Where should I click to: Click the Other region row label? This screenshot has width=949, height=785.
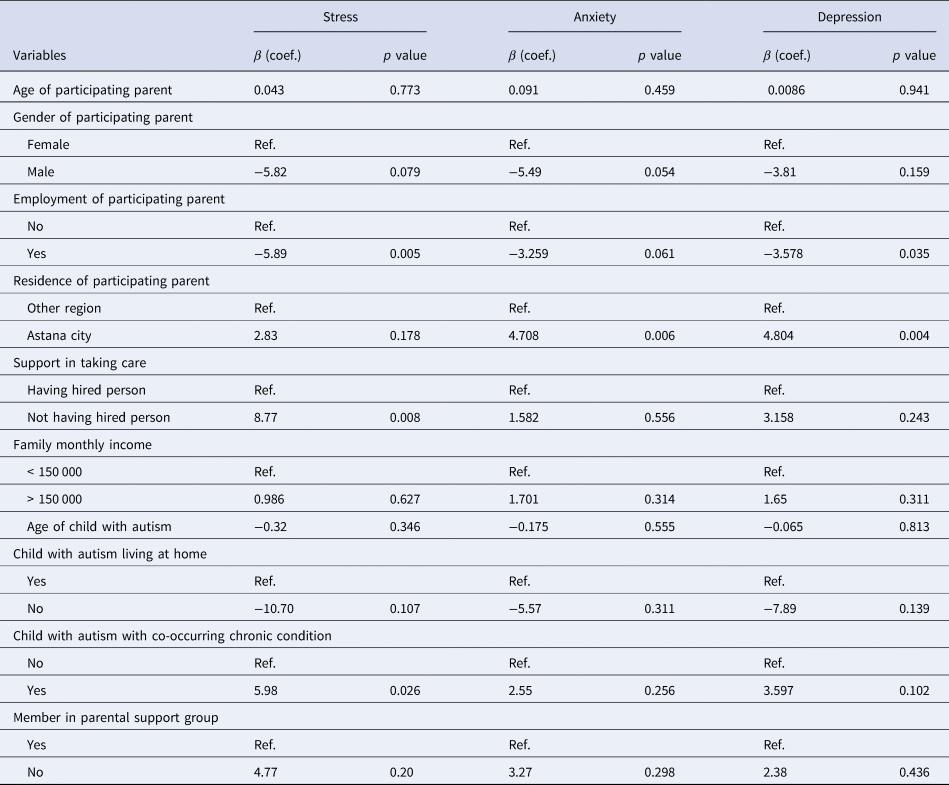(x=64, y=308)
